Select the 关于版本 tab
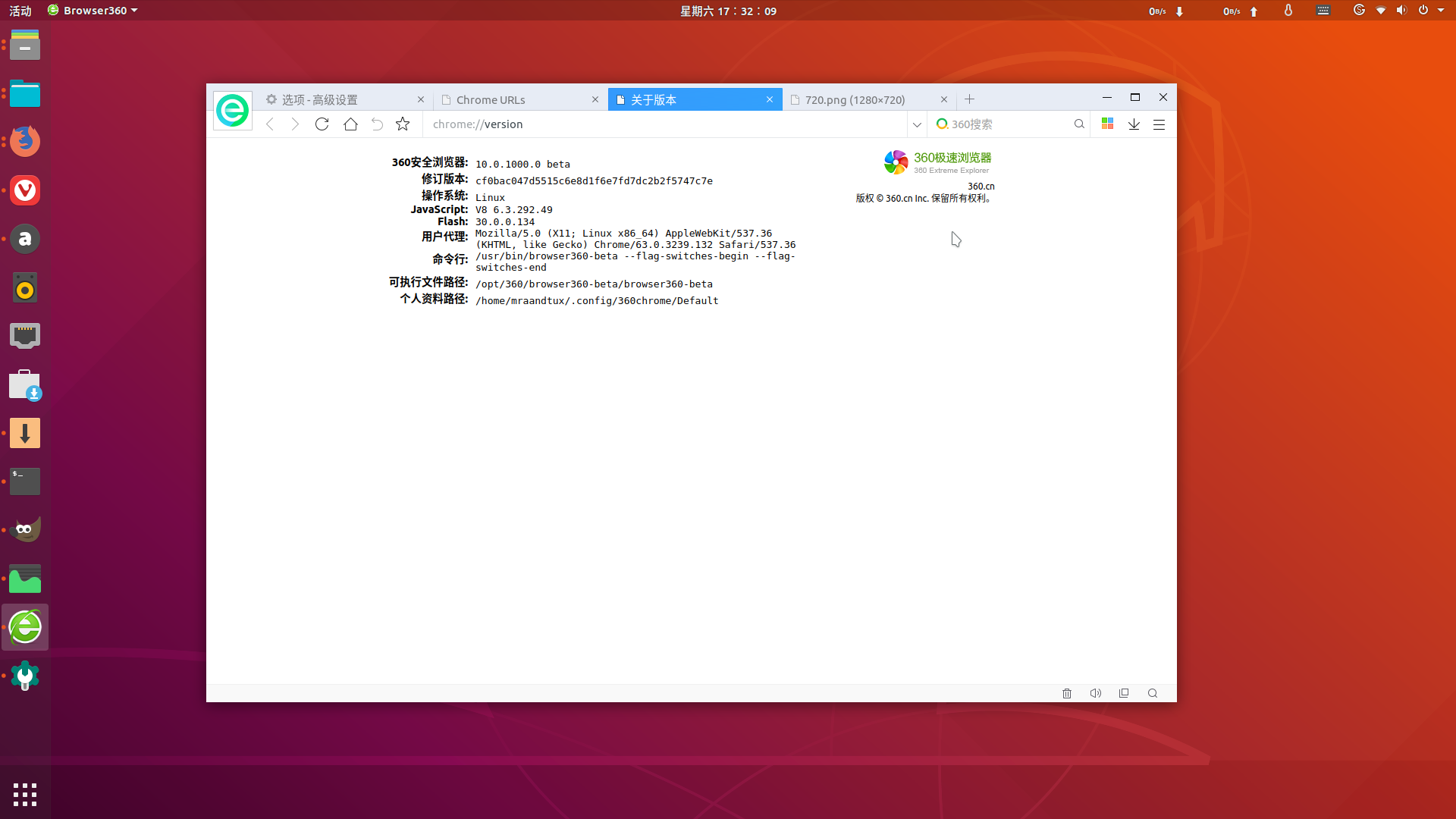 (695, 99)
